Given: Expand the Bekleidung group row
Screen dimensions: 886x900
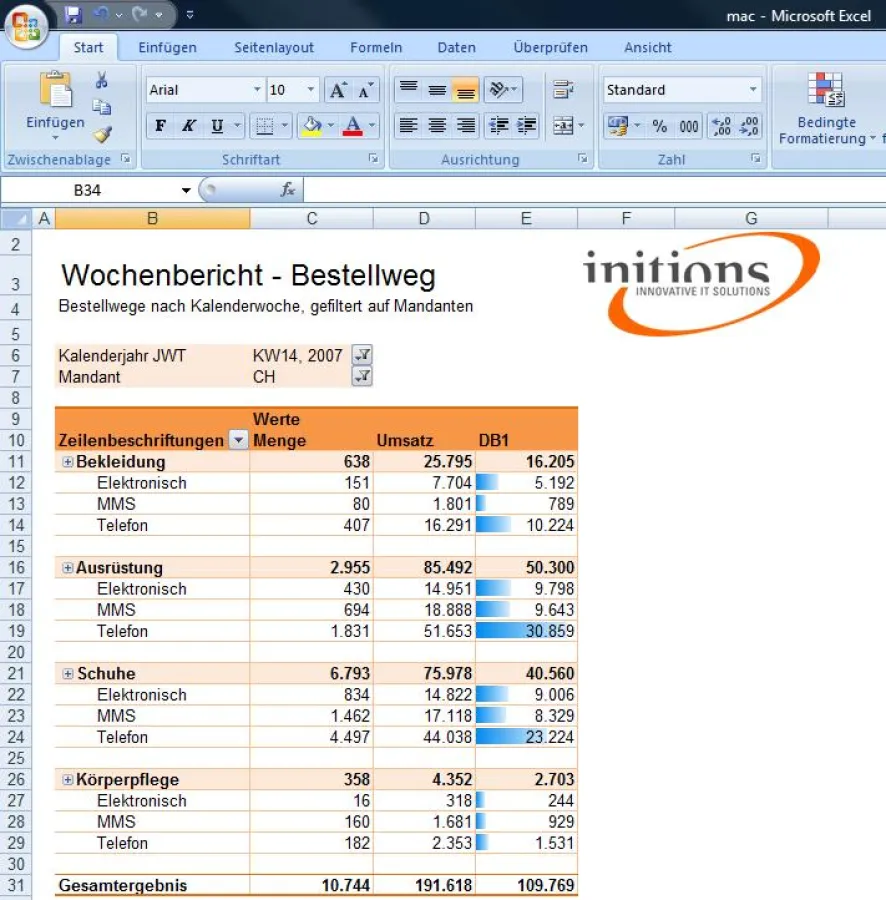Looking at the screenshot, I should tap(66, 461).
